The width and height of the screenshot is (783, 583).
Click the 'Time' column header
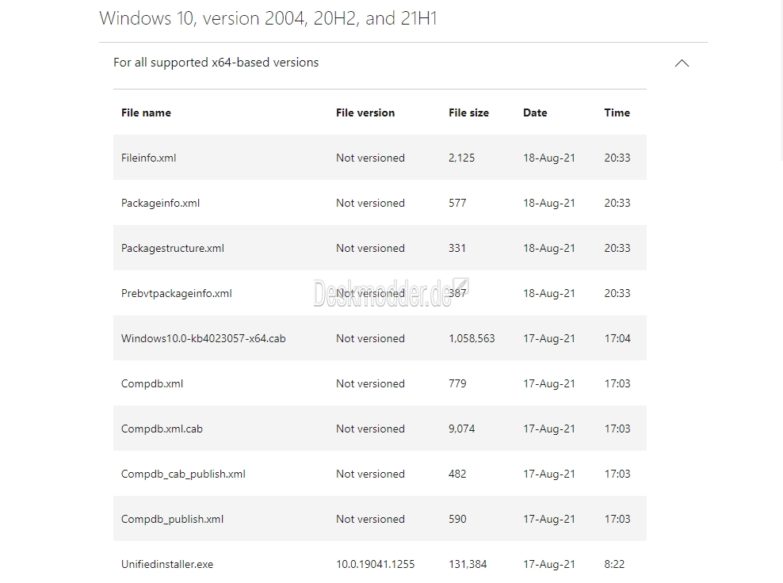pyautogui.click(x=617, y=113)
